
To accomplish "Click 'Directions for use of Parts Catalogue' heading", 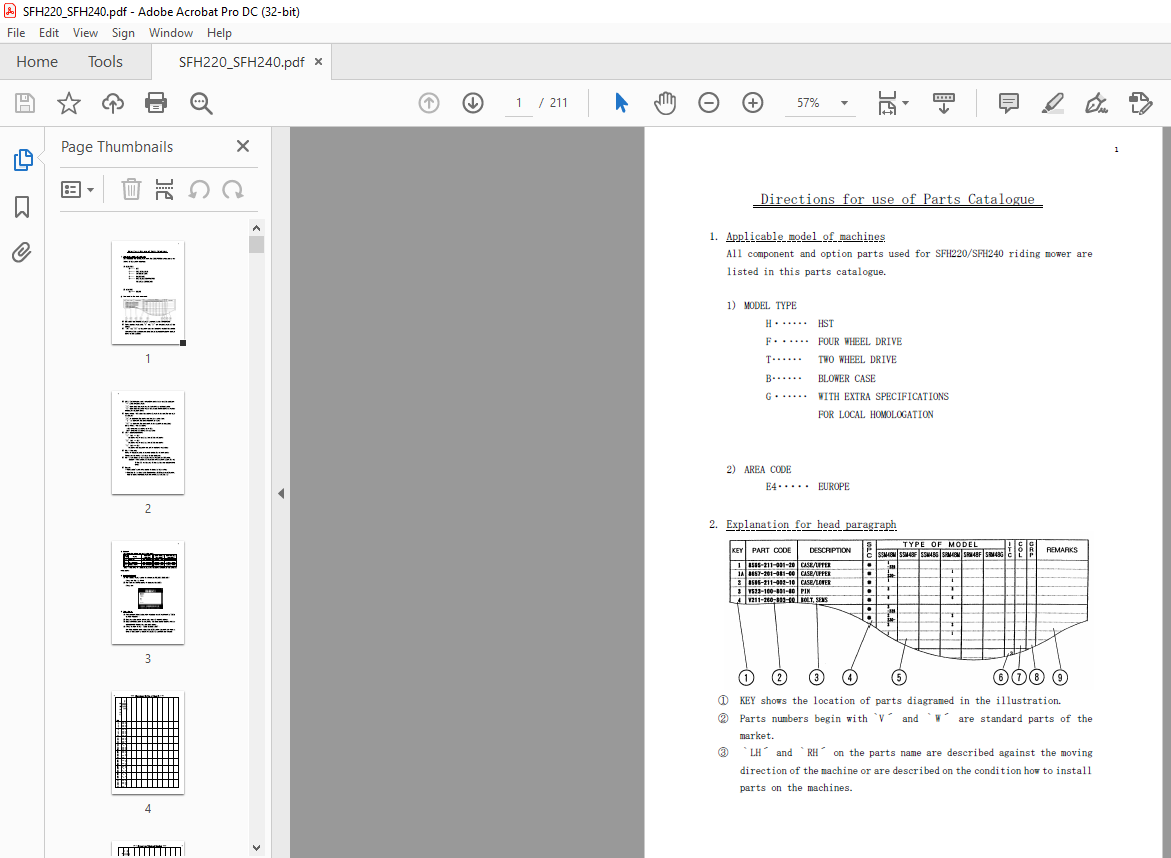I will tap(897, 199).
